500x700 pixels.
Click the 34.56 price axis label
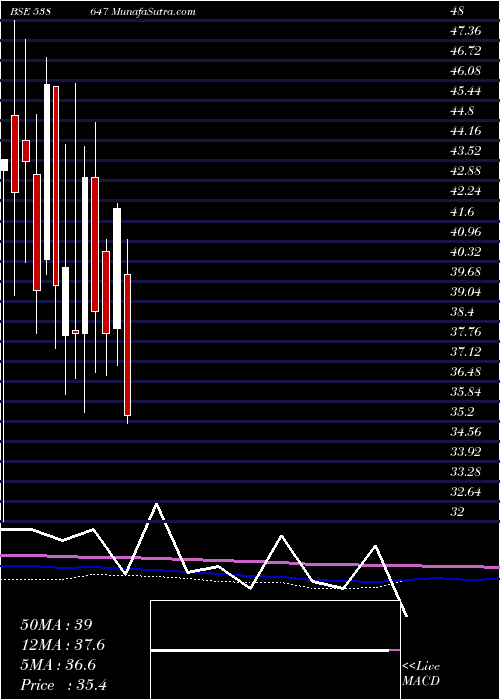pyautogui.click(x=465, y=433)
